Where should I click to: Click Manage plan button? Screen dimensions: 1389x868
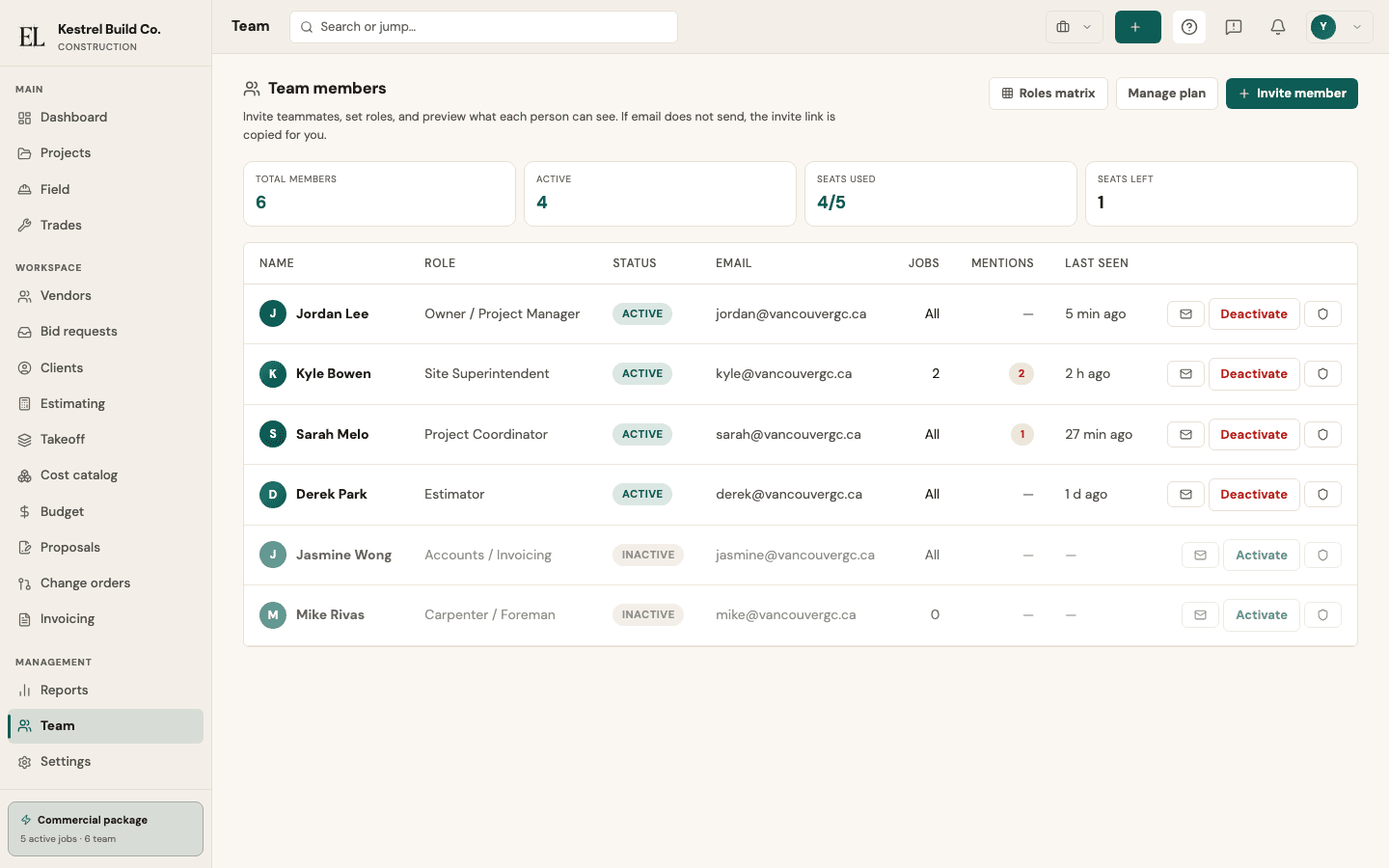click(1166, 94)
